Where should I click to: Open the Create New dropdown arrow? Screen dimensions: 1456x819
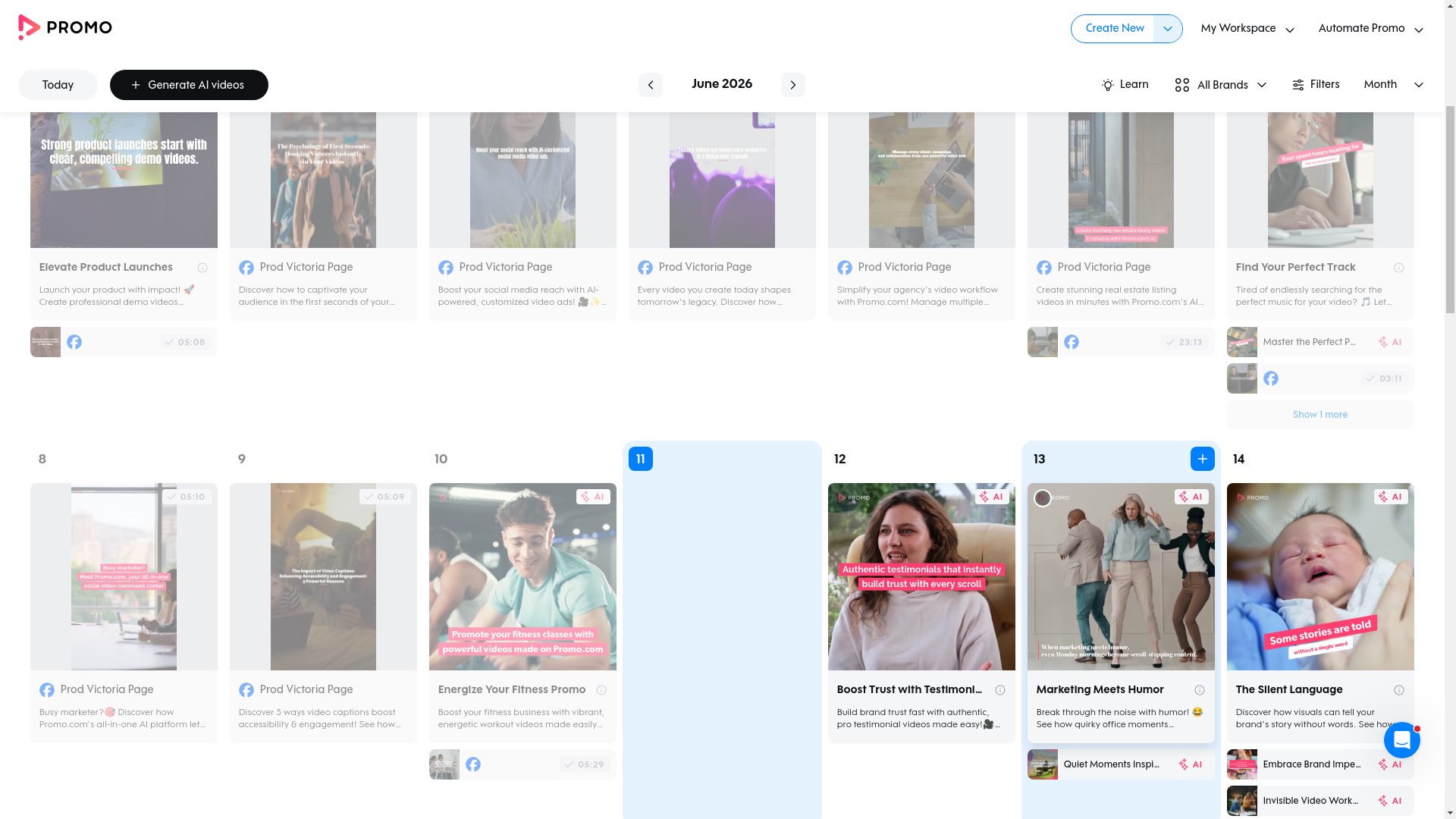pyautogui.click(x=1168, y=29)
